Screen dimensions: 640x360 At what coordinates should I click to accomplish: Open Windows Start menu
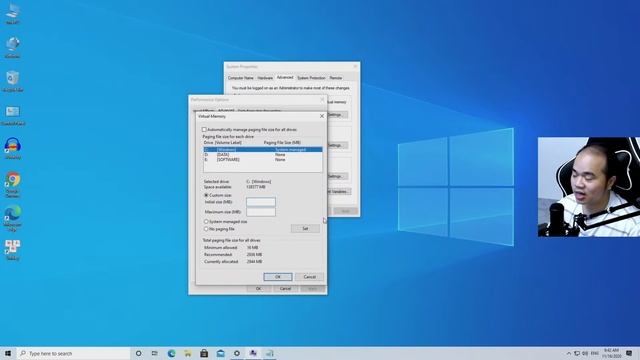pos(8,353)
